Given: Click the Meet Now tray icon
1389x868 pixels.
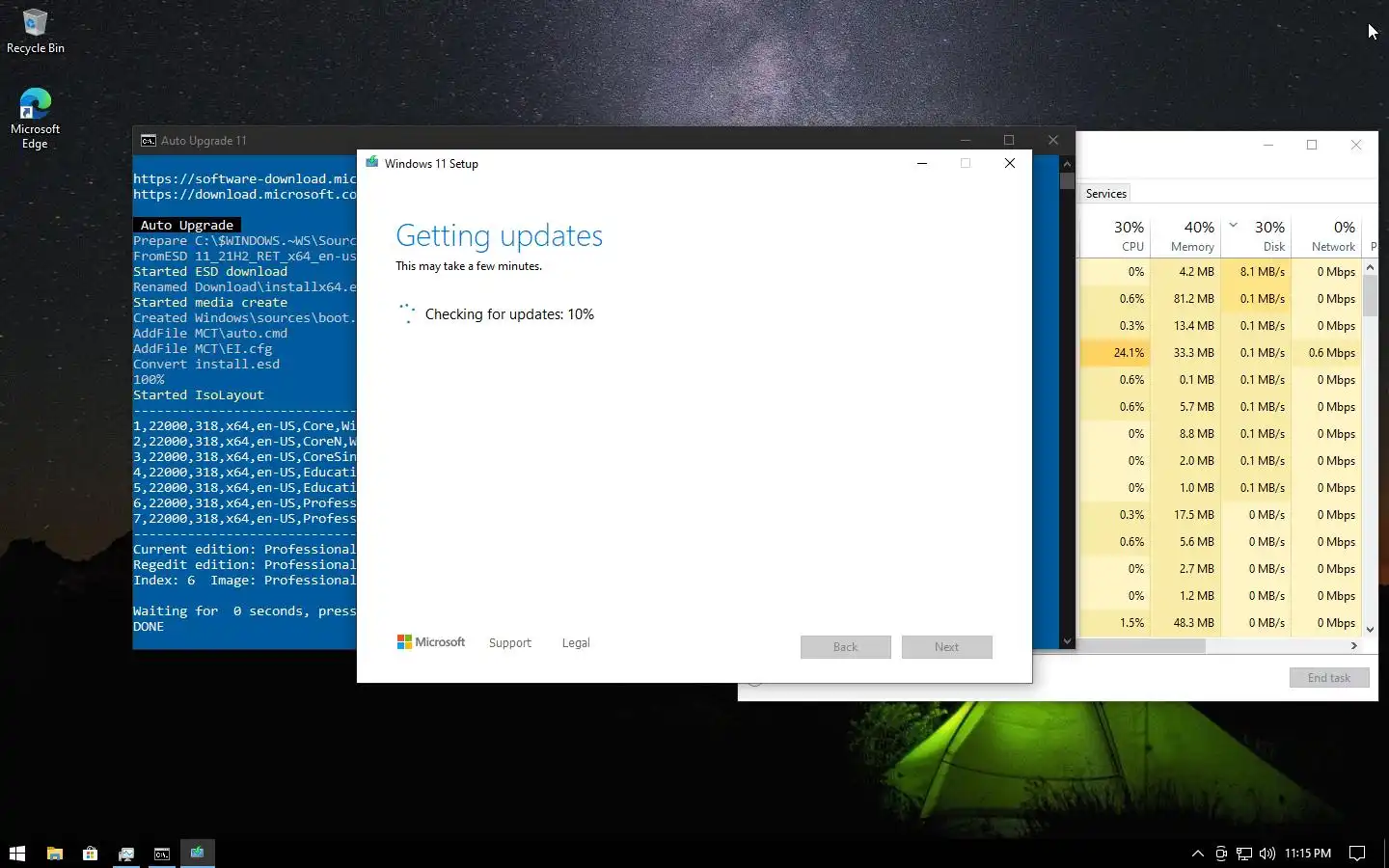Looking at the screenshot, I should point(1221,854).
